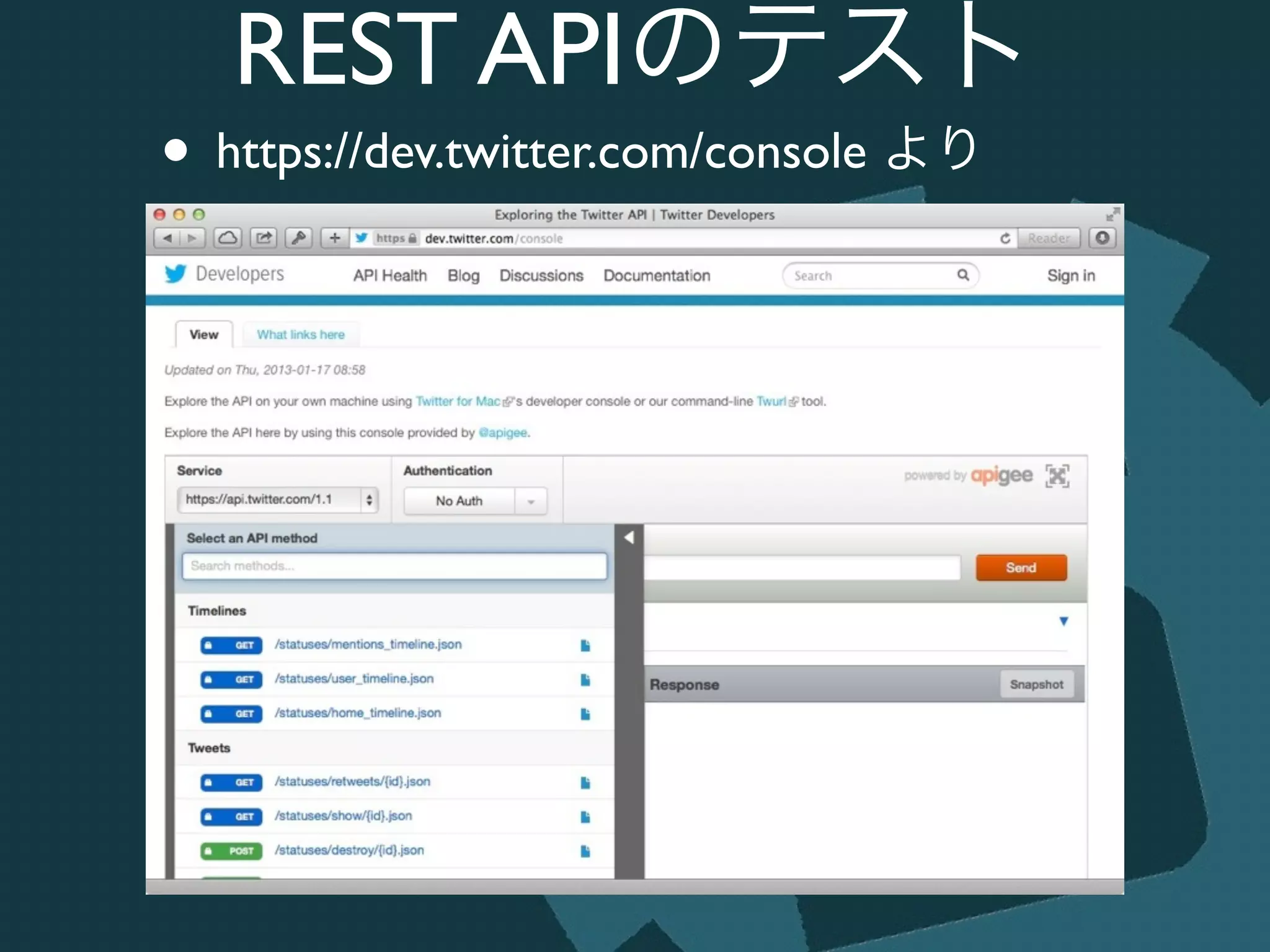Open Documentation menu item
The height and width of the screenshot is (952, 1270).
pyautogui.click(x=657, y=276)
